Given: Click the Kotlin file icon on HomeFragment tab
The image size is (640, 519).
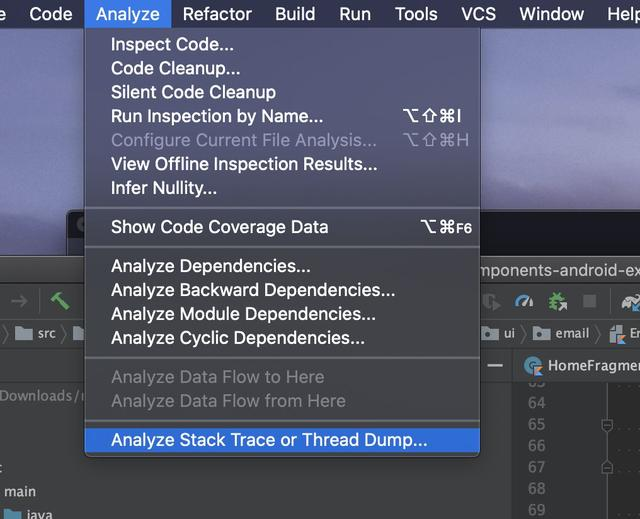Looking at the screenshot, I should (533, 366).
